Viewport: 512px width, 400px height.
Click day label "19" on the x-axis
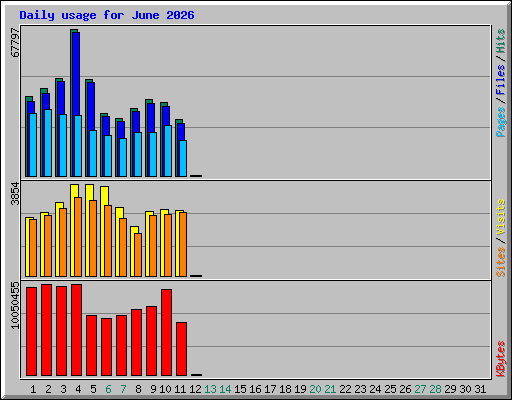click(300, 389)
